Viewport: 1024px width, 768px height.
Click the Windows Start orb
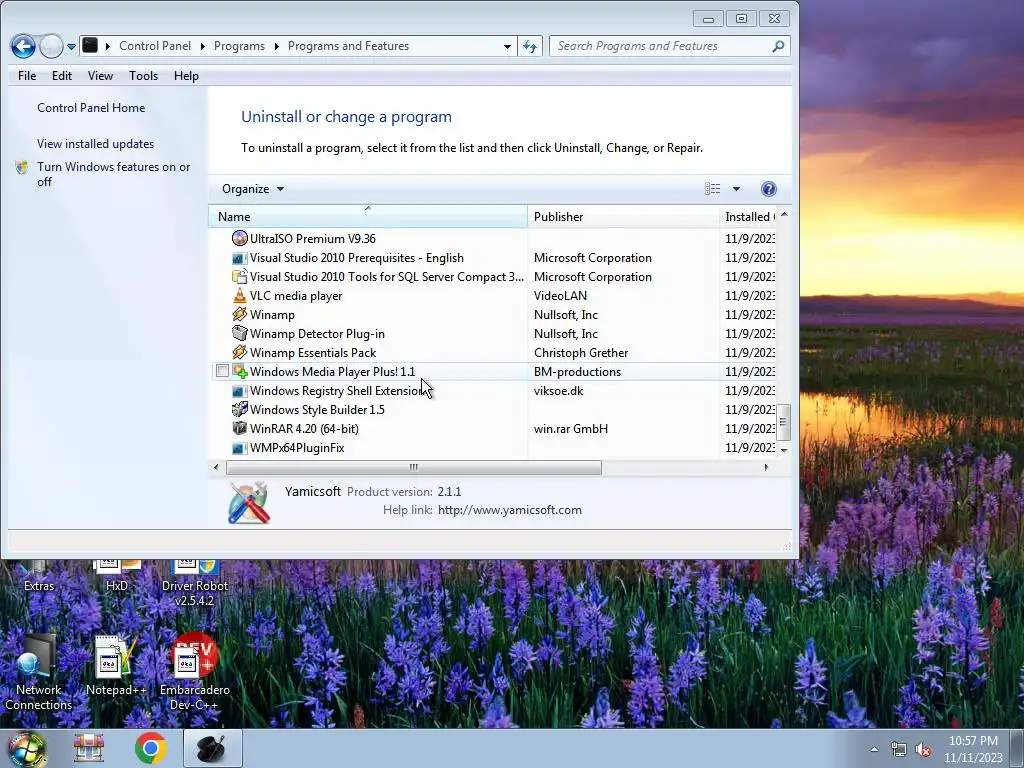pos(26,750)
